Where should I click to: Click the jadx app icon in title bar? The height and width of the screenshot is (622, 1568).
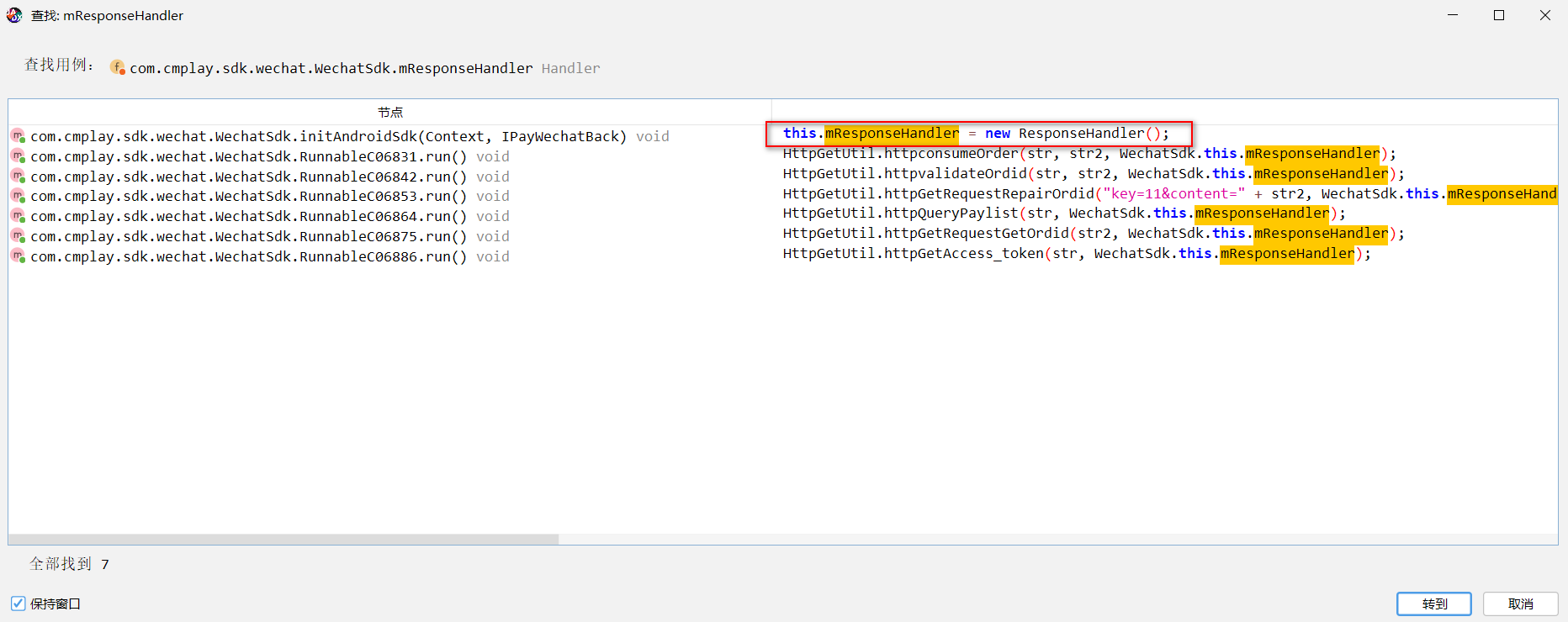(14, 15)
